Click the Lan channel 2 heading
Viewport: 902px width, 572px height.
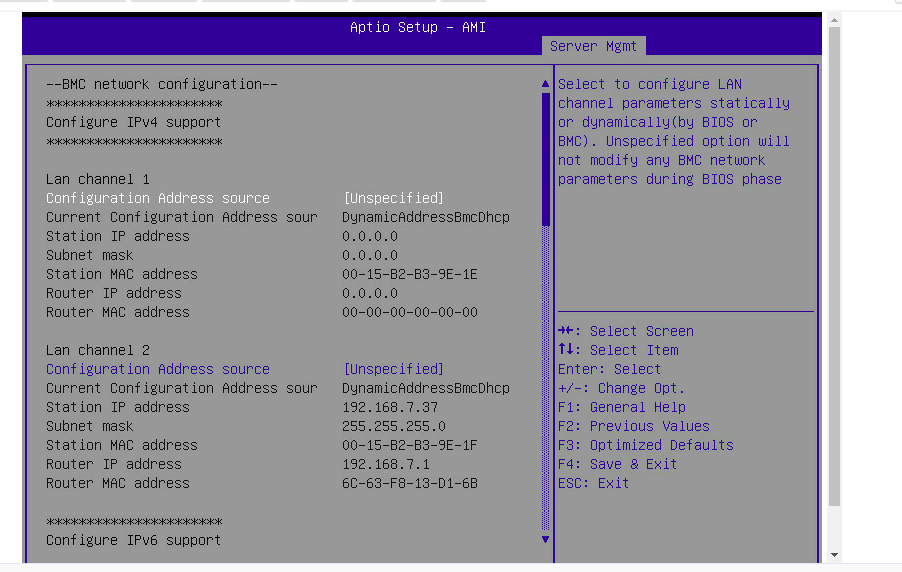click(x=98, y=350)
